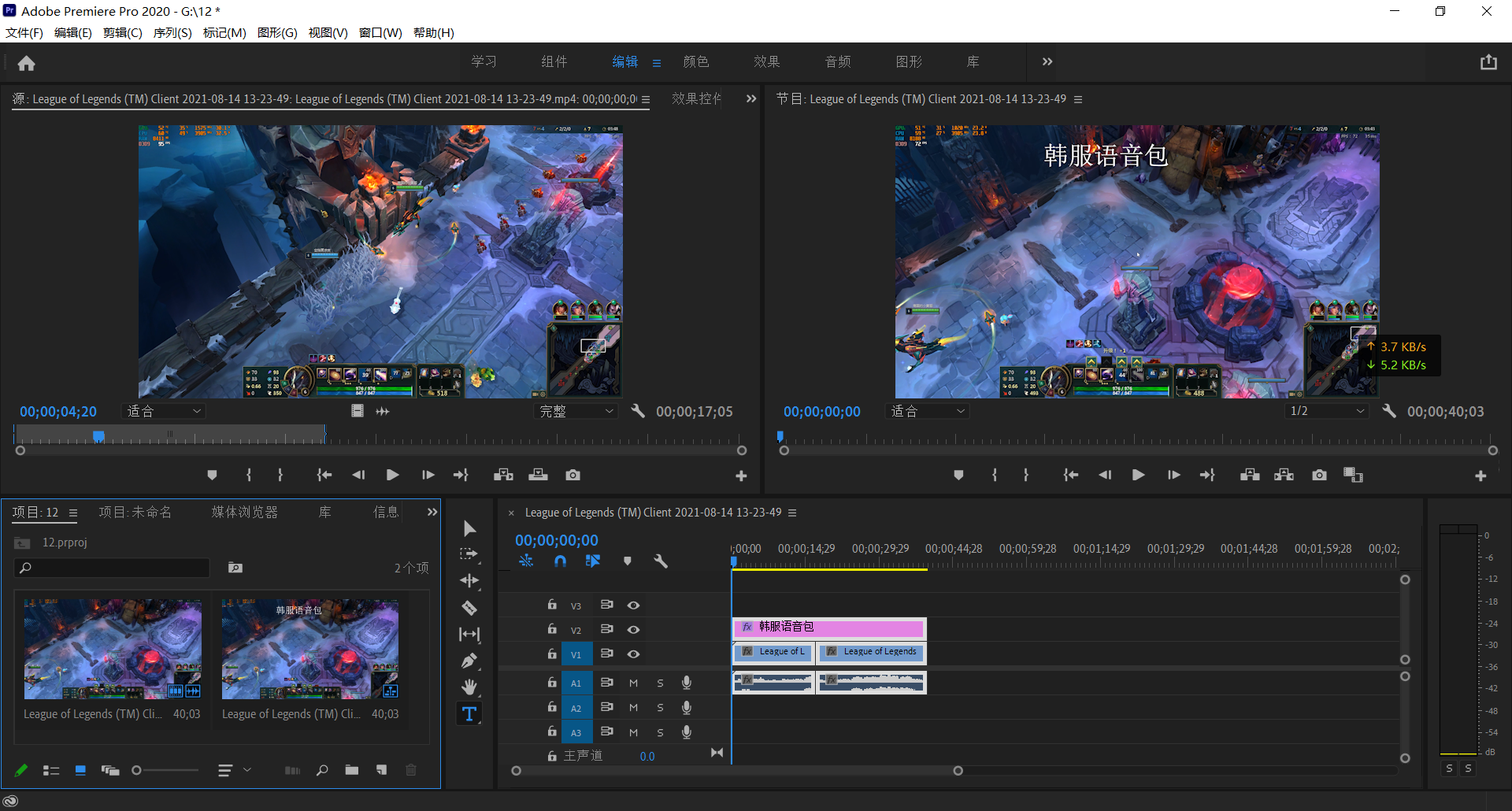Click Lift button in Program monitor
1512x811 pixels.
pyautogui.click(x=1250, y=475)
